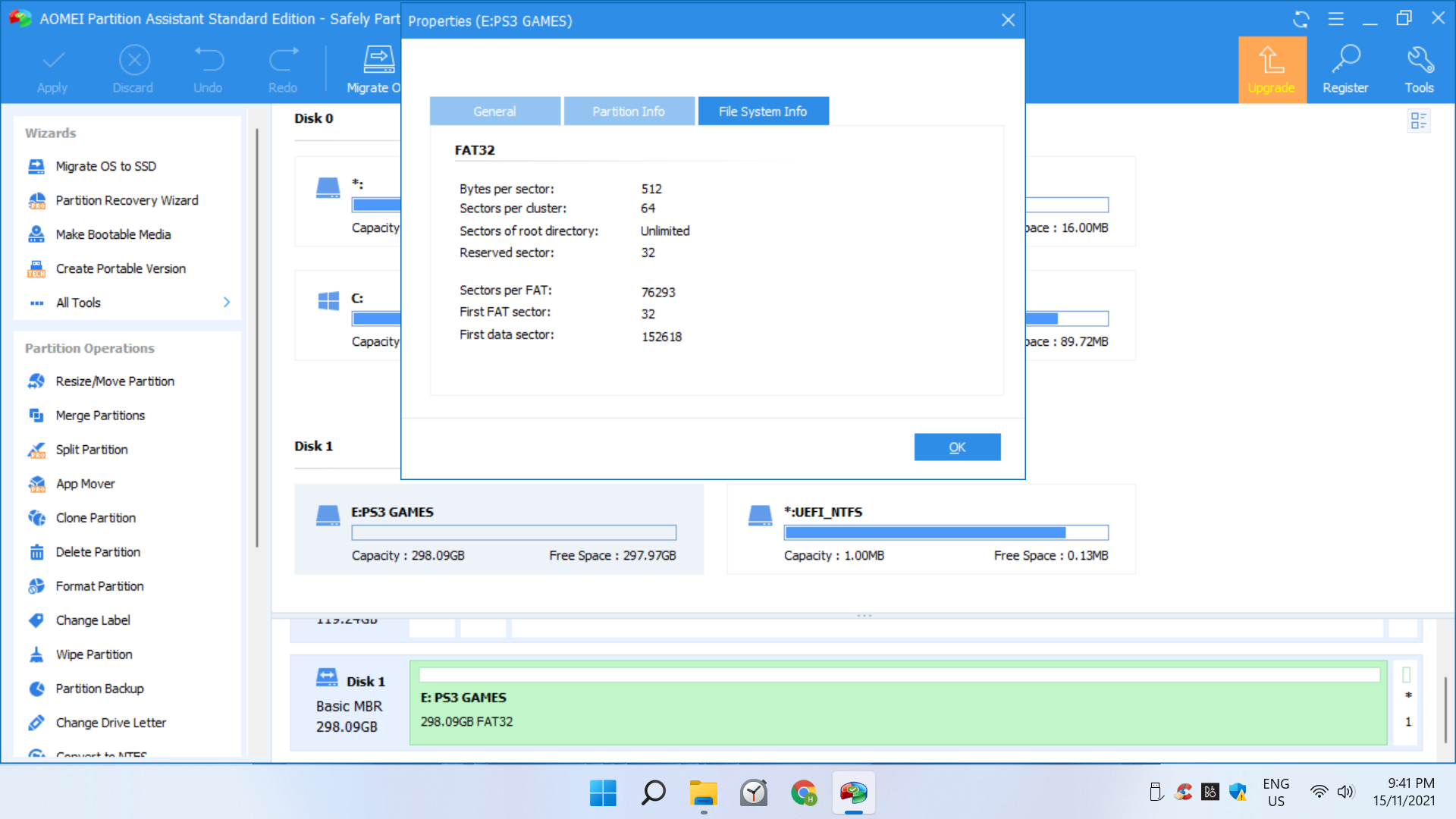Choose Split Partition operation

coord(92,450)
